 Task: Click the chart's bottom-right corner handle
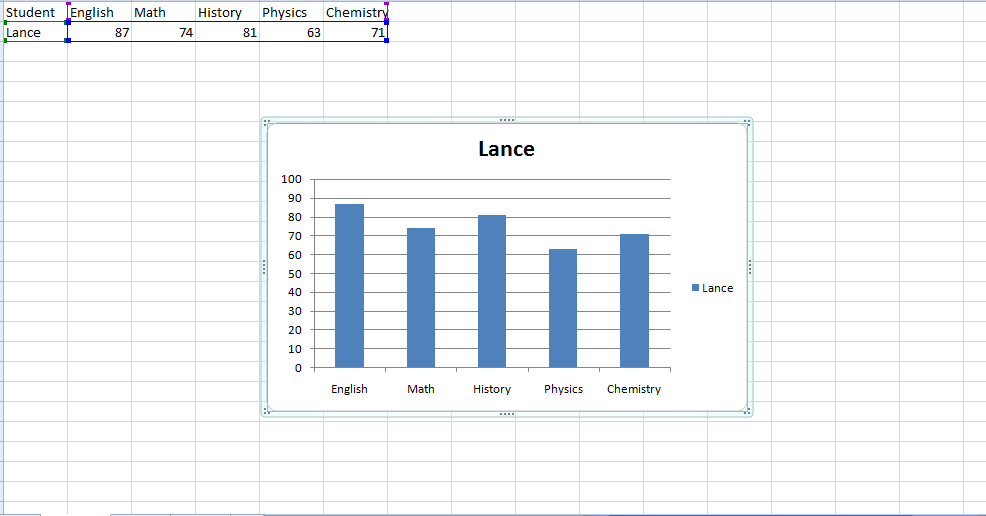click(747, 412)
